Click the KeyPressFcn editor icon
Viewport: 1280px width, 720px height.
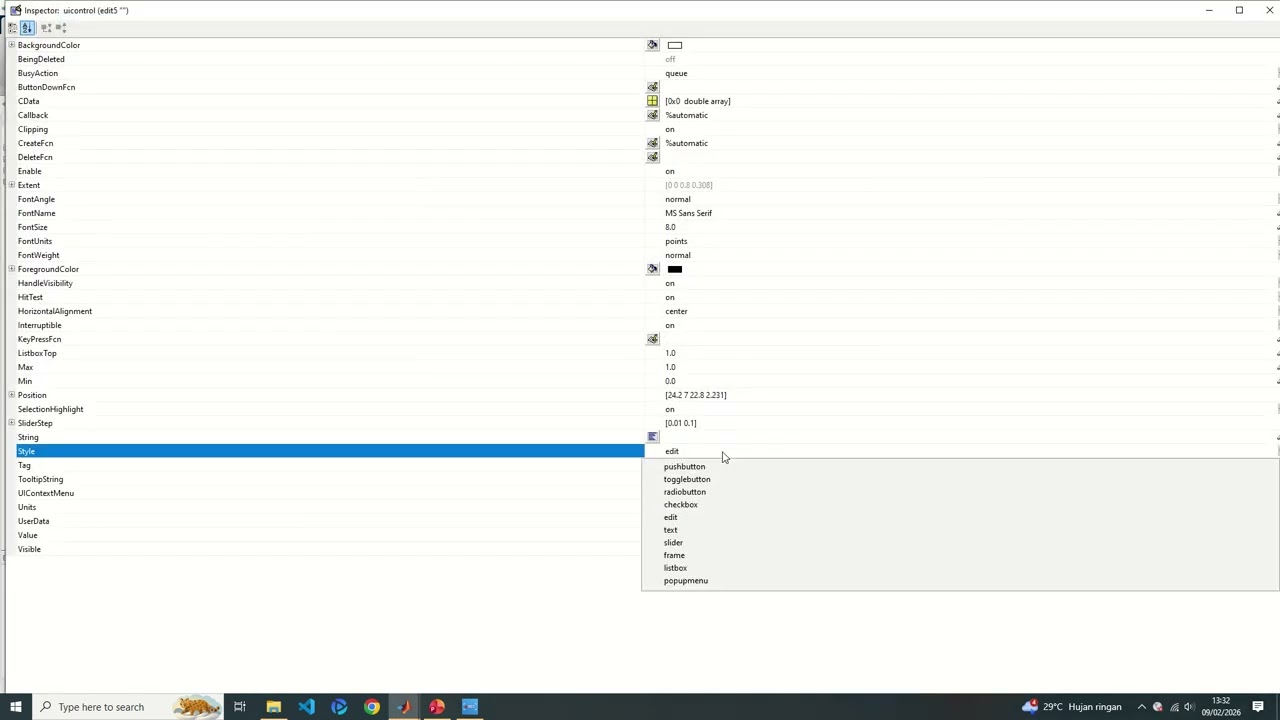point(653,339)
